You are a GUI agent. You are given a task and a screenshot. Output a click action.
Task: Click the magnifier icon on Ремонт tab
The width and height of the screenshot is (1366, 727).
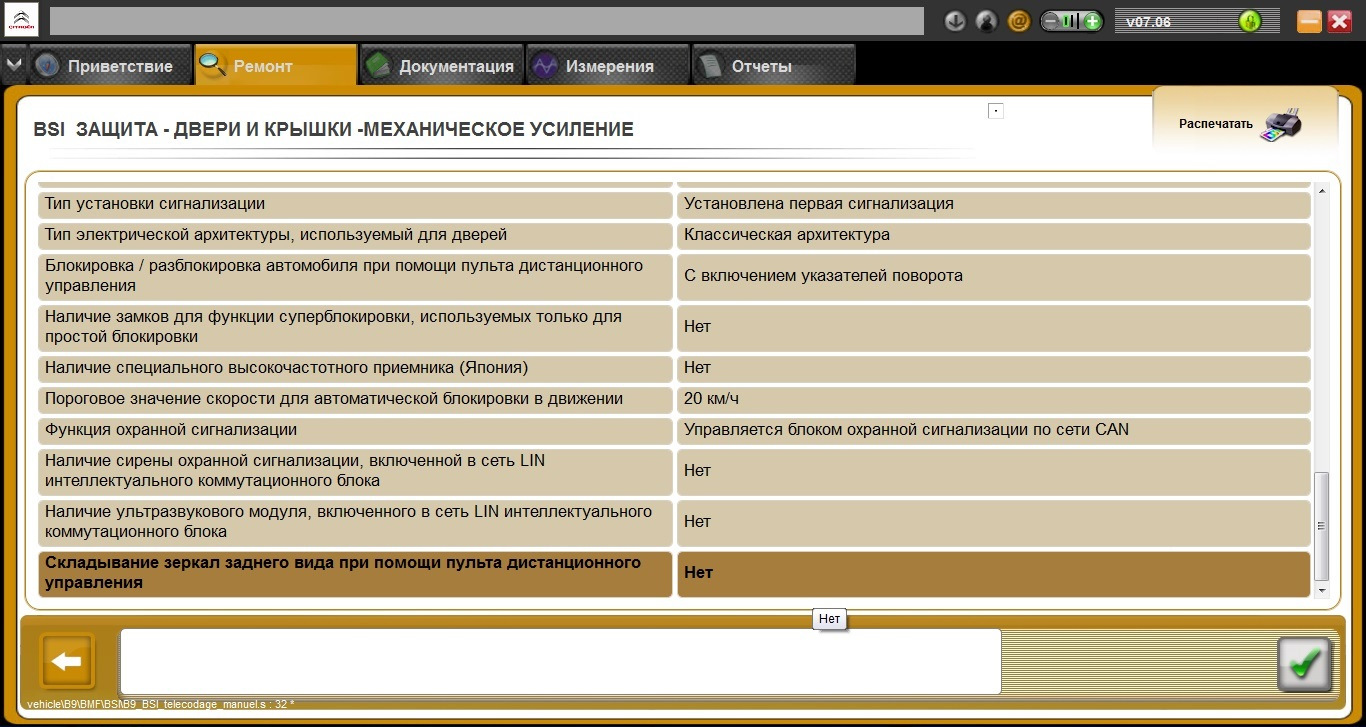click(x=213, y=66)
